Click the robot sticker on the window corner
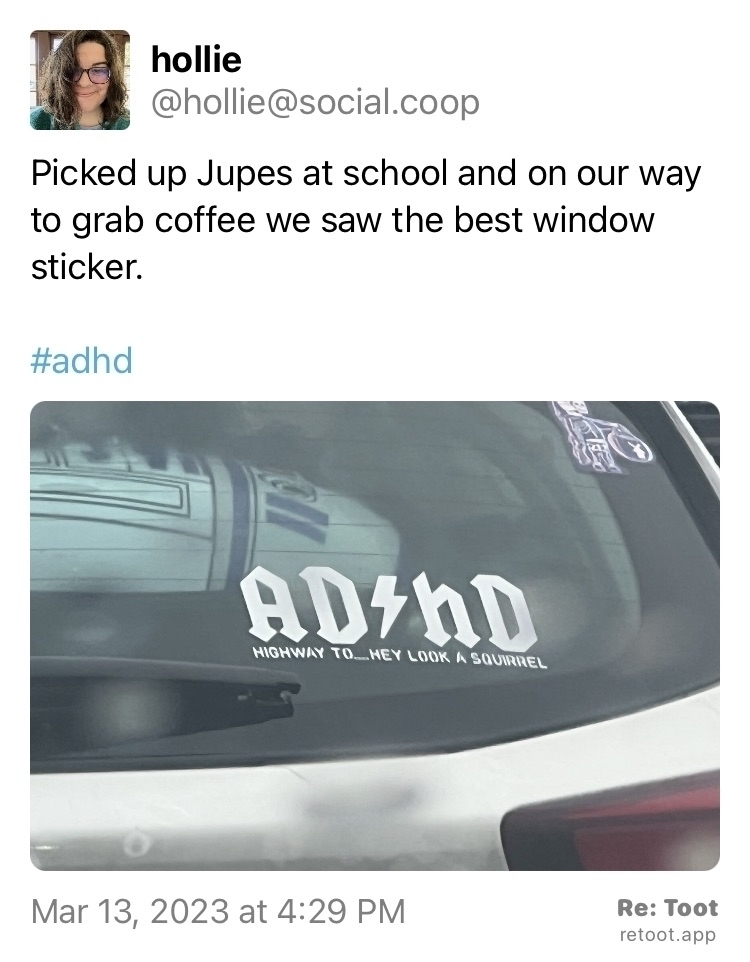This screenshot has width=750, height=962. pyautogui.click(x=600, y=439)
